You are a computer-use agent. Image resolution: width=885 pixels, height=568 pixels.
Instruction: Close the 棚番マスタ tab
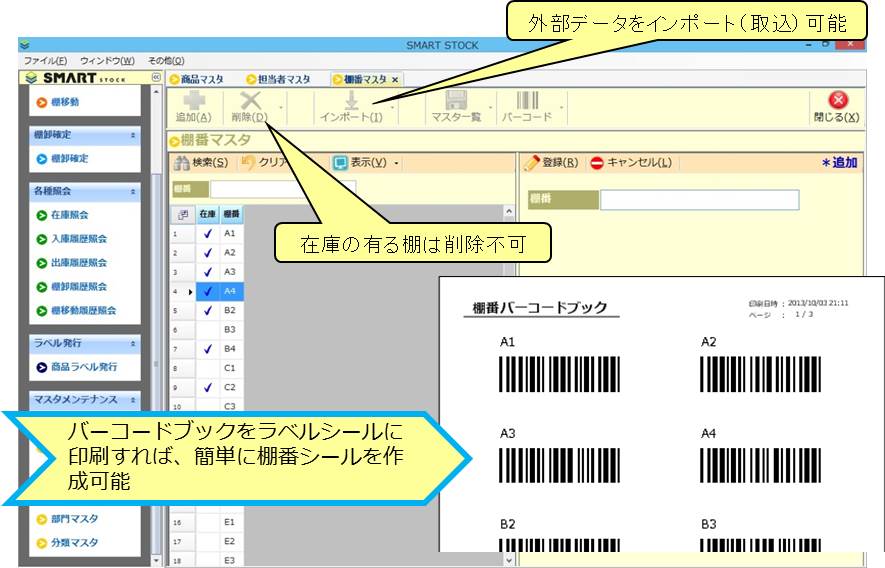[x=395, y=80]
